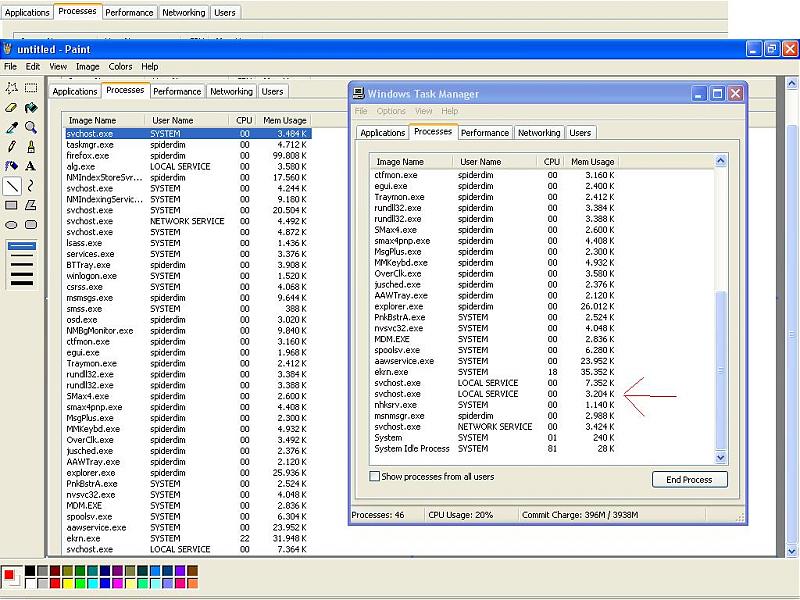This screenshot has height=600, width=800.
Task: Click the current foreground color indicator box
Action: point(9,574)
